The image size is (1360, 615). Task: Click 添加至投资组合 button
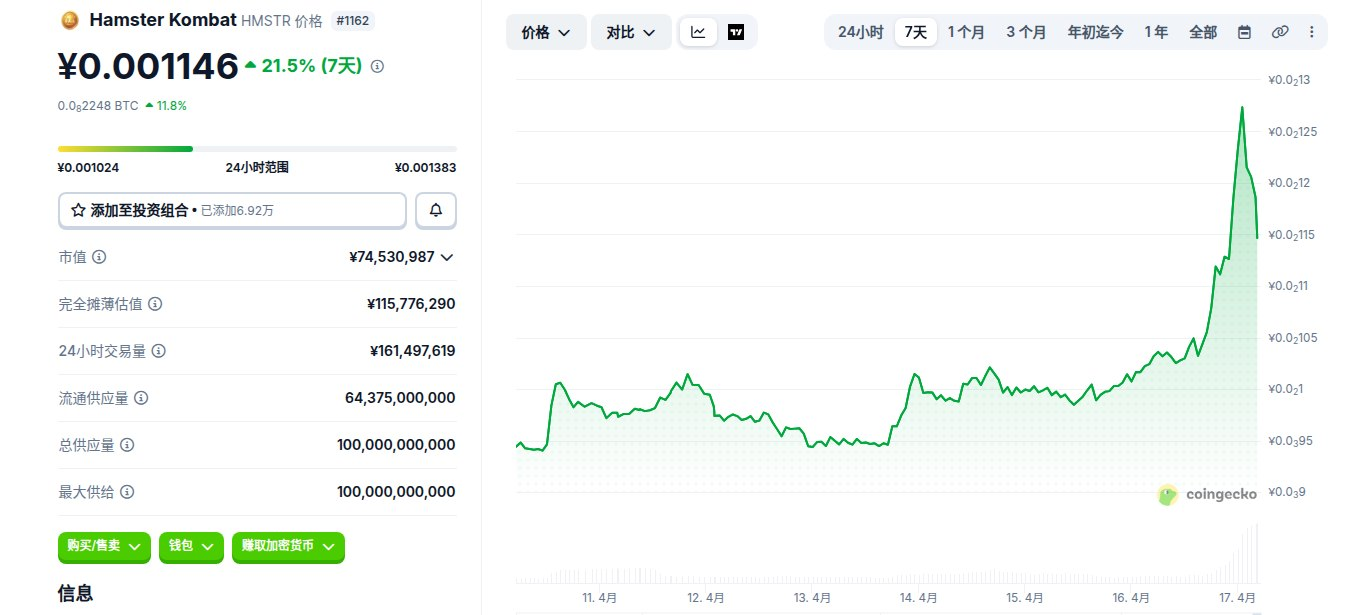232,211
